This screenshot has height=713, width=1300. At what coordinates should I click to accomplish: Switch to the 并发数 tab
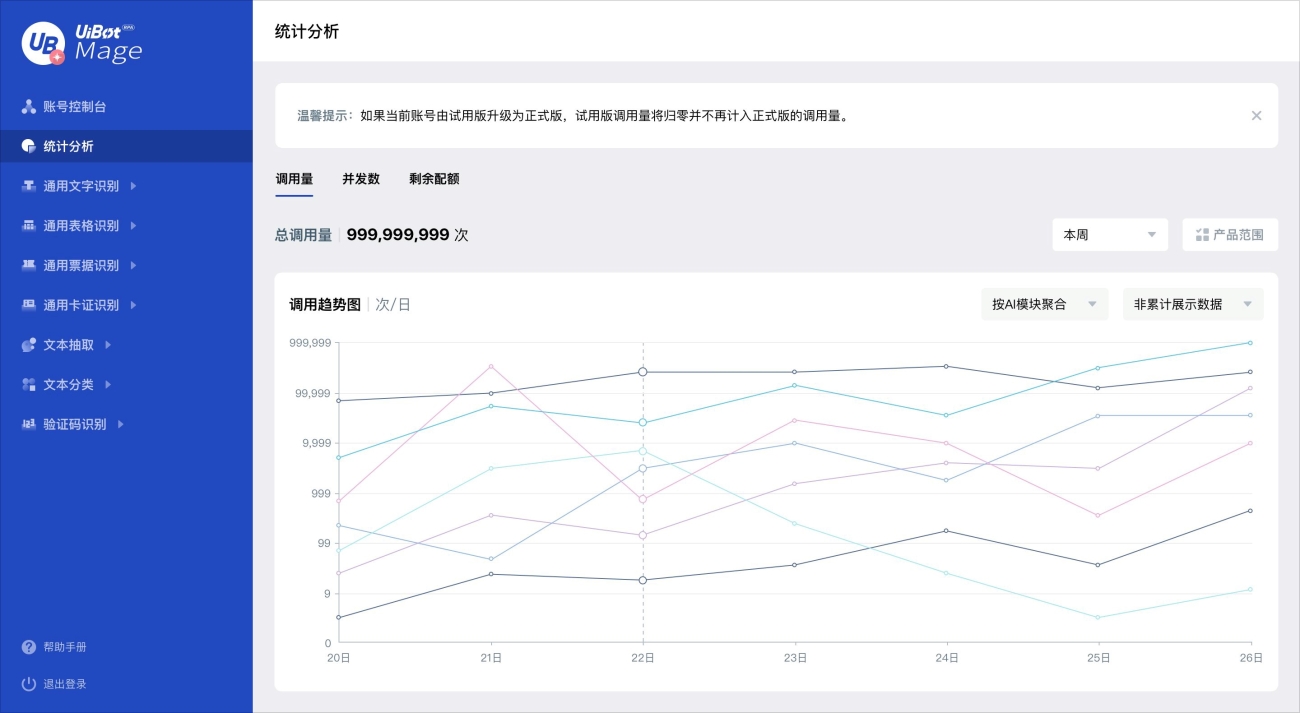(x=361, y=179)
